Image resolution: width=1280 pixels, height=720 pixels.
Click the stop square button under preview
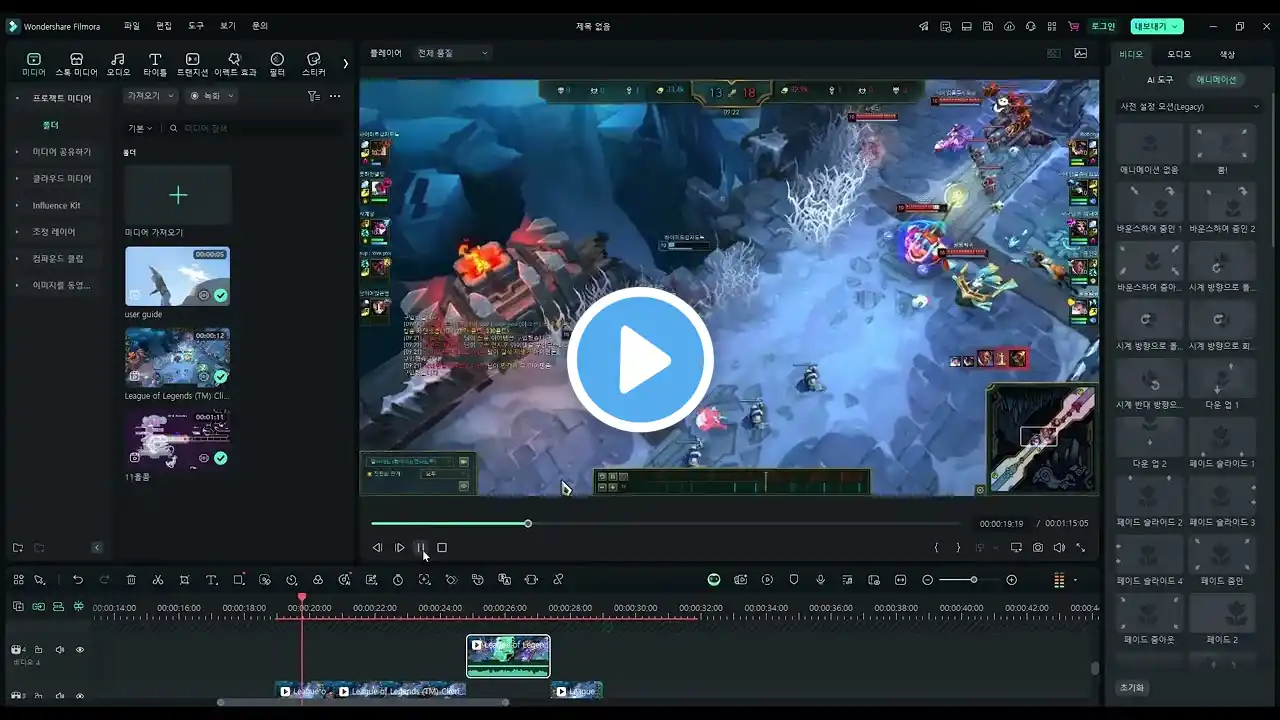pos(442,548)
